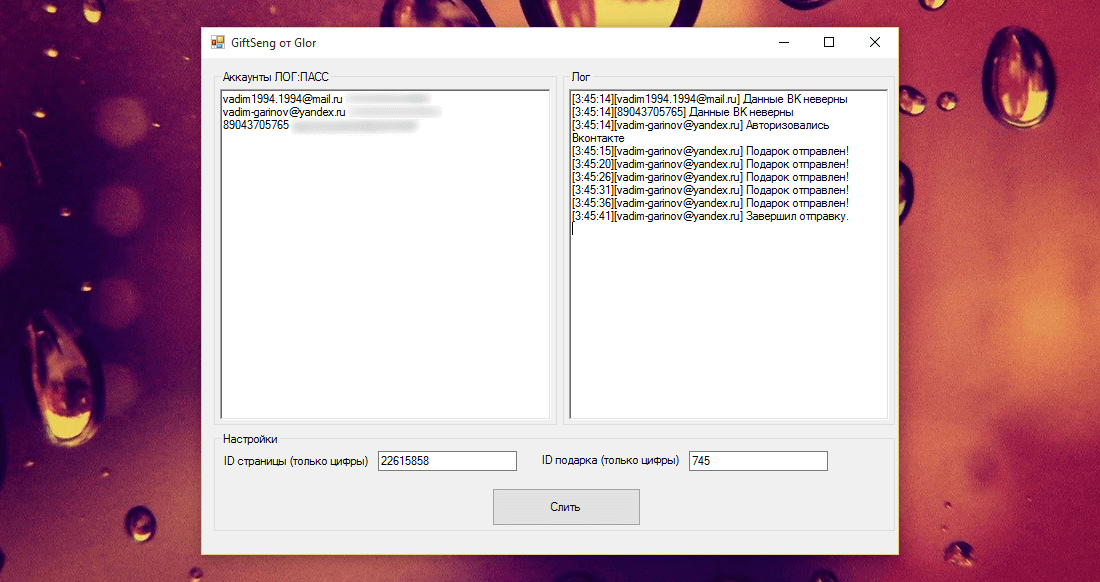
Task: Close the GiftSeng window
Action: (875, 43)
